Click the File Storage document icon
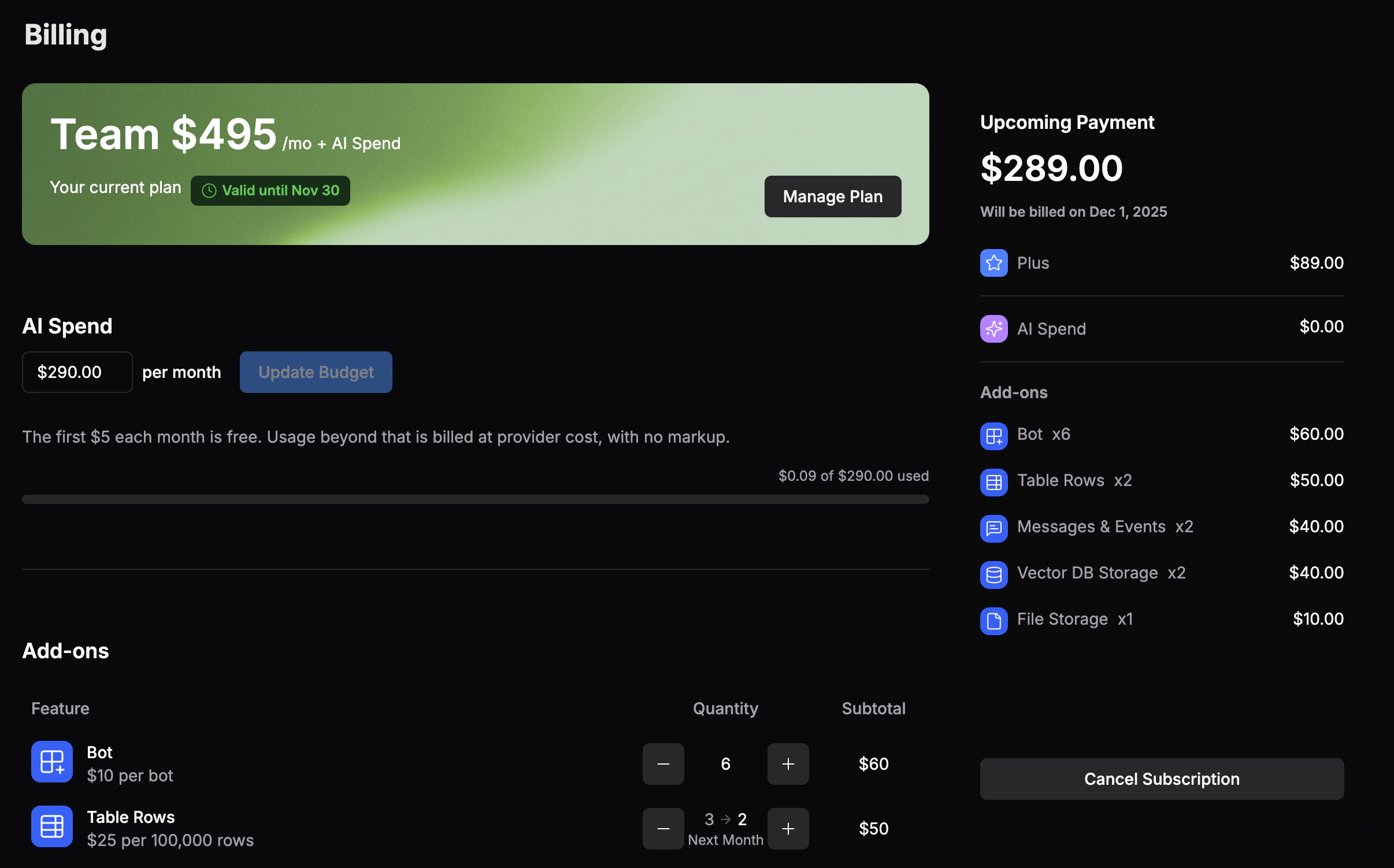 [x=993, y=621]
